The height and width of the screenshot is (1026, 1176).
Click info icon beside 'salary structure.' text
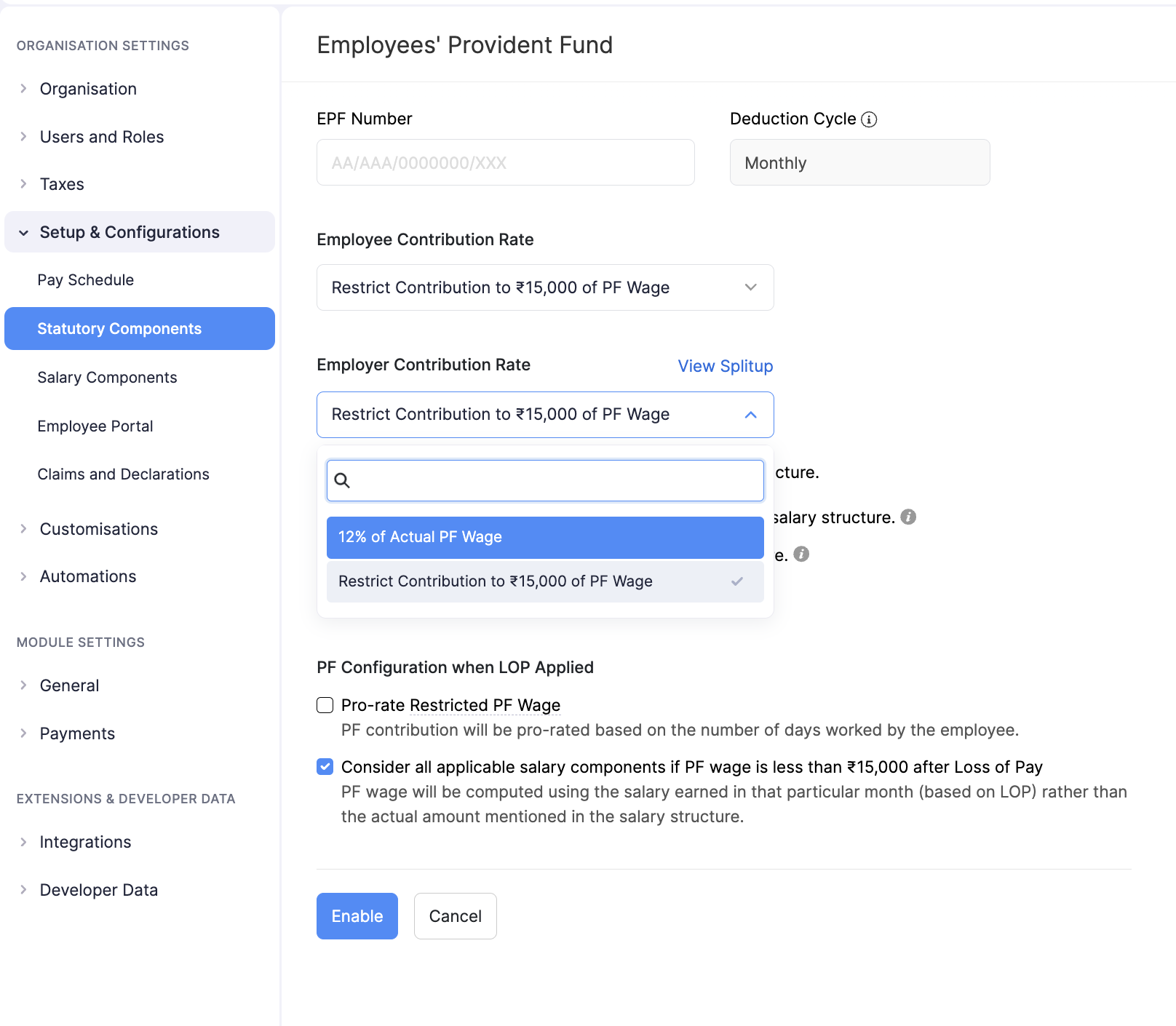point(908,517)
